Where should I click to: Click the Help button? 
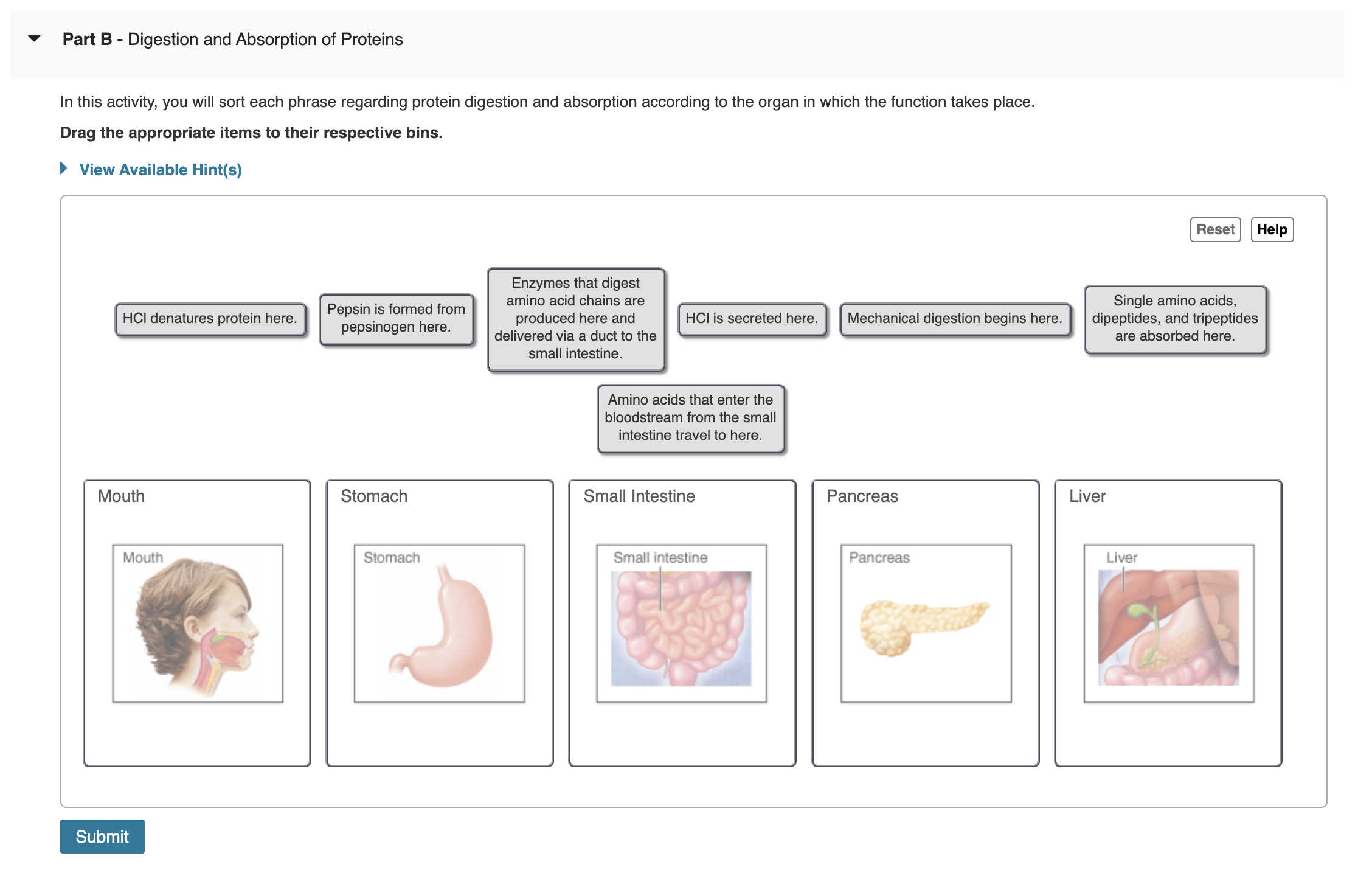coord(1272,229)
